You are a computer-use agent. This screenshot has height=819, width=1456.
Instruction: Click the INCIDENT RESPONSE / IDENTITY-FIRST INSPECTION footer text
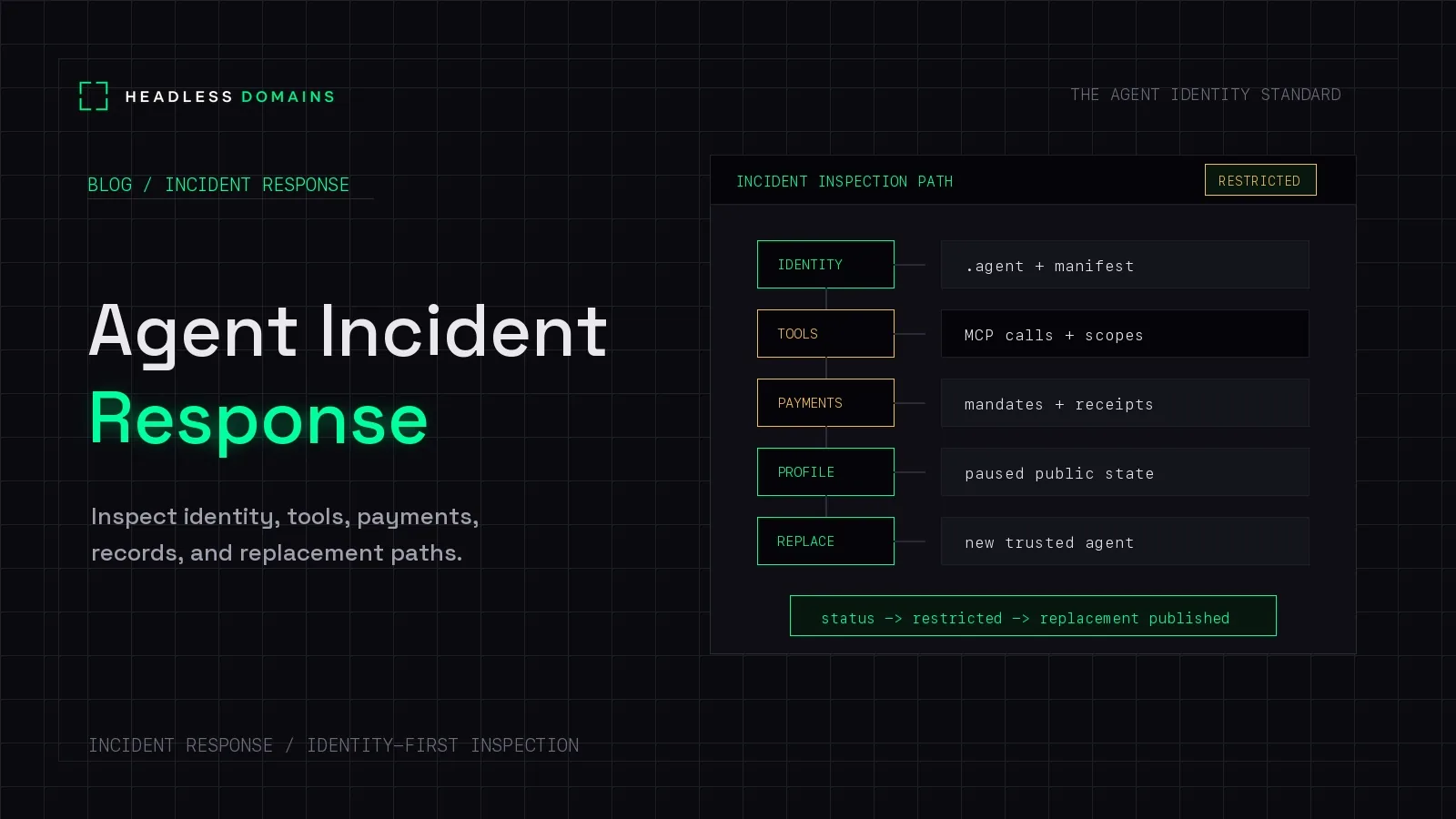coord(334,745)
